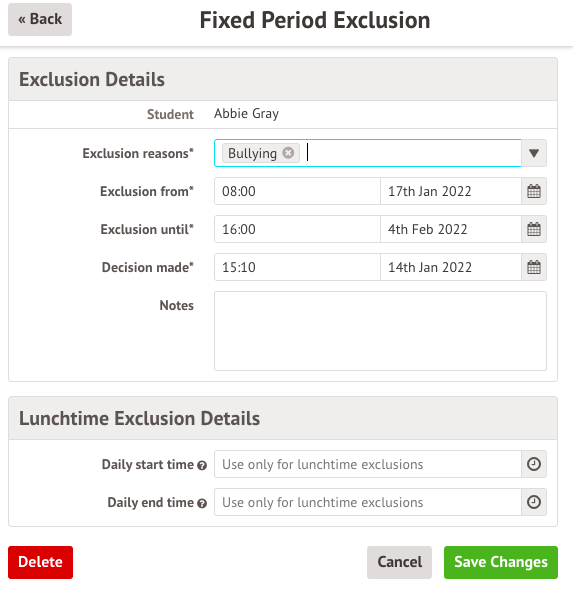Image resolution: width=573 pixels, height=594 pixels.
Task: Show help for Daily end time
Action: (202, 503)
